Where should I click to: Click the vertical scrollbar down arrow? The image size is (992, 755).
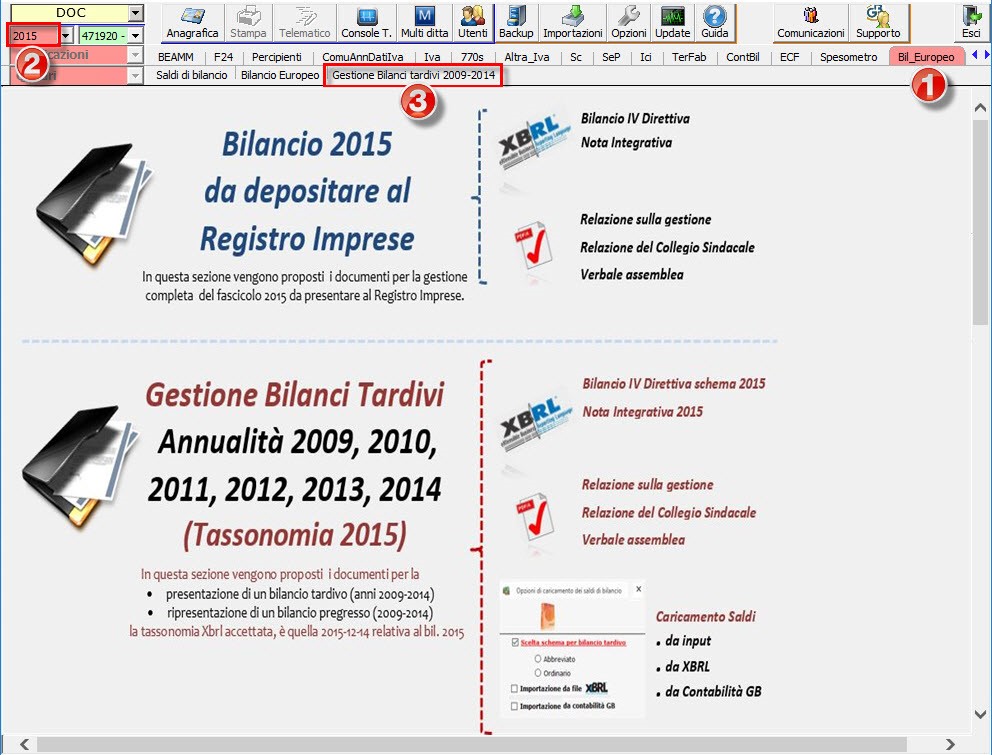(x=980, y=714)
